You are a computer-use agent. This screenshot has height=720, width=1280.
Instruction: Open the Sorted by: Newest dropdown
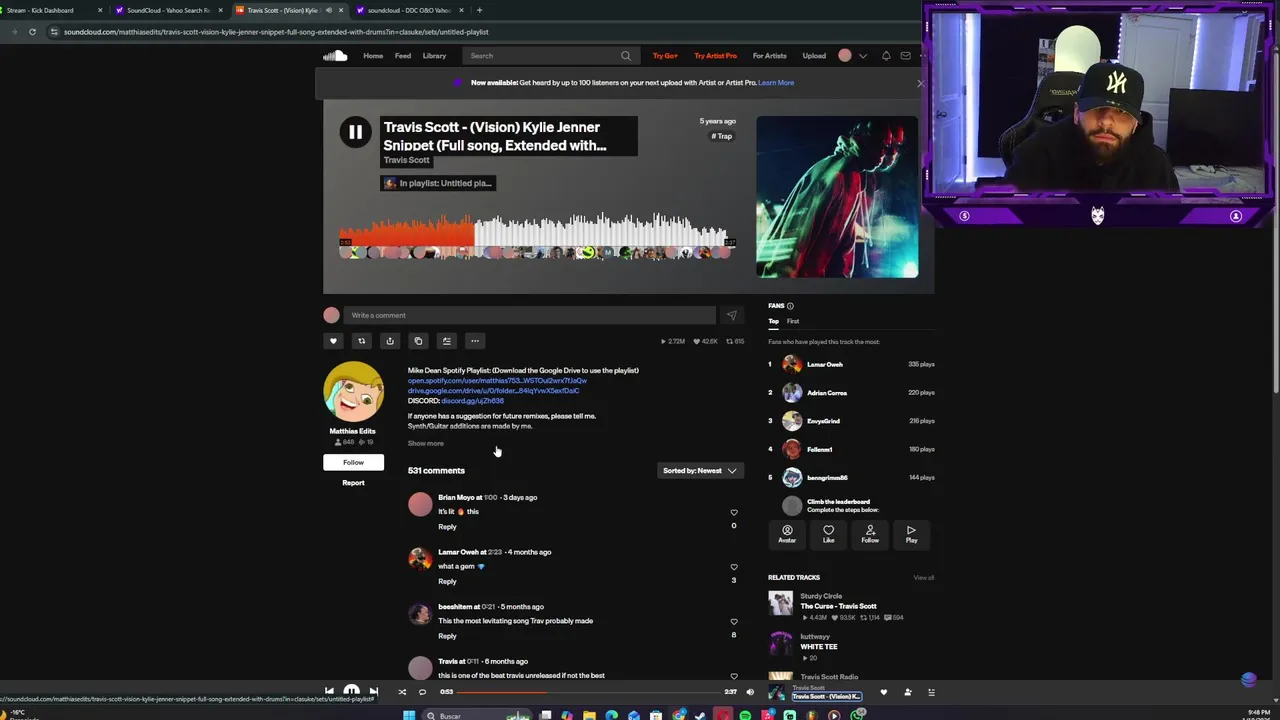(700, 471)
